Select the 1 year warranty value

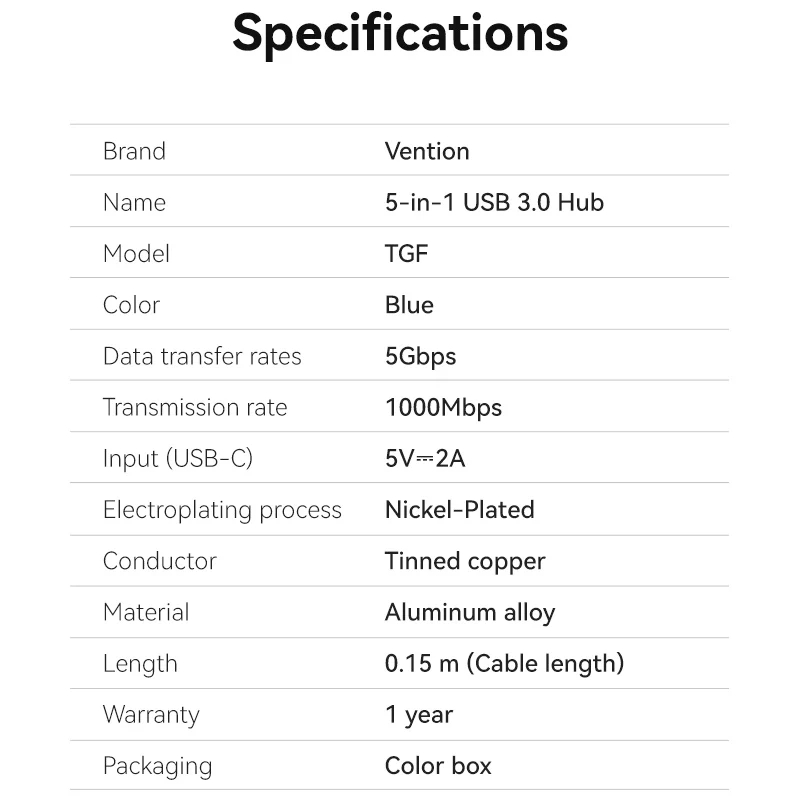pyautogui.click(x=419, y=715)
